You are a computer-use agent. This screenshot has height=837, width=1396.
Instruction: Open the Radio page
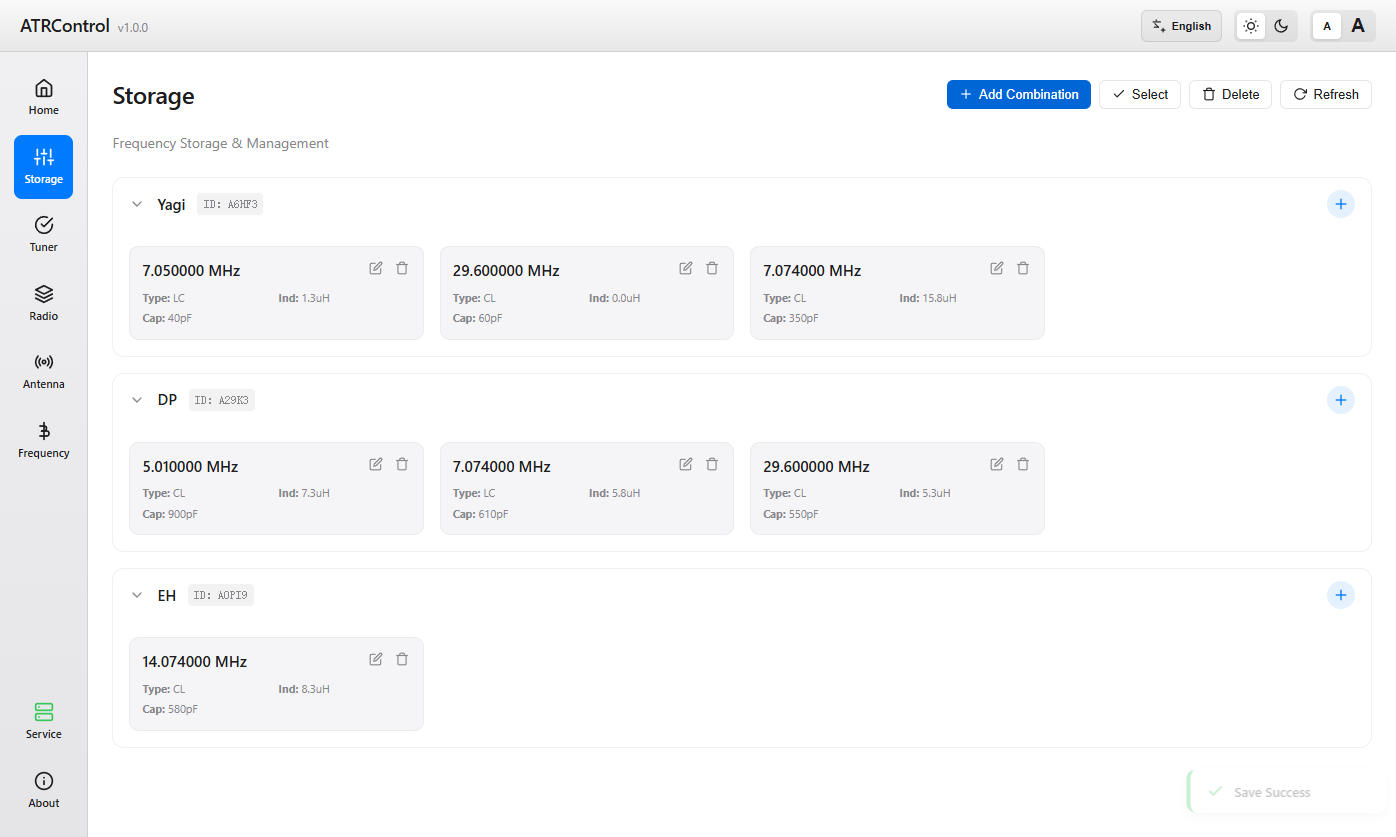(x=44, y=304)
